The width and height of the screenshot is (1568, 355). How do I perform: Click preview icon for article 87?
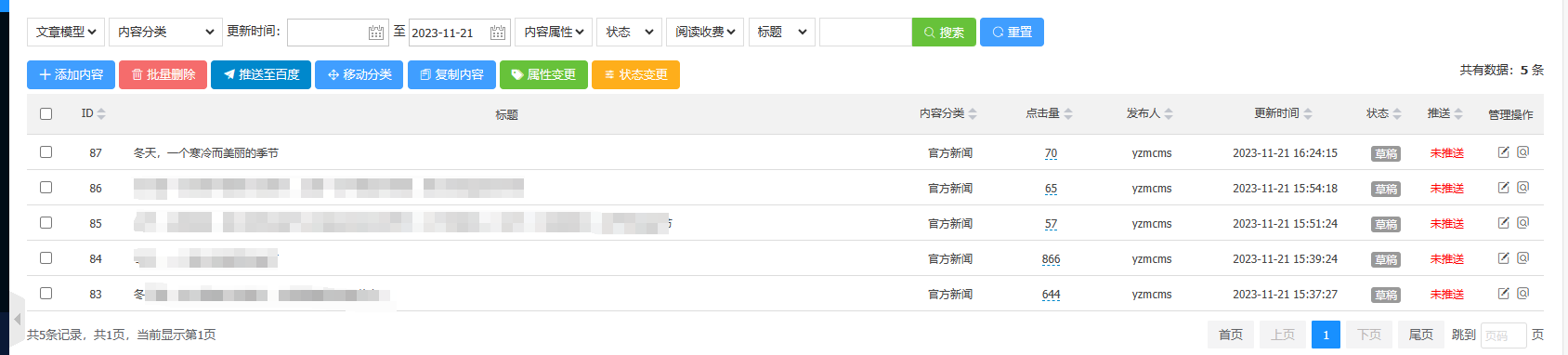click(x=1522, y=151)
